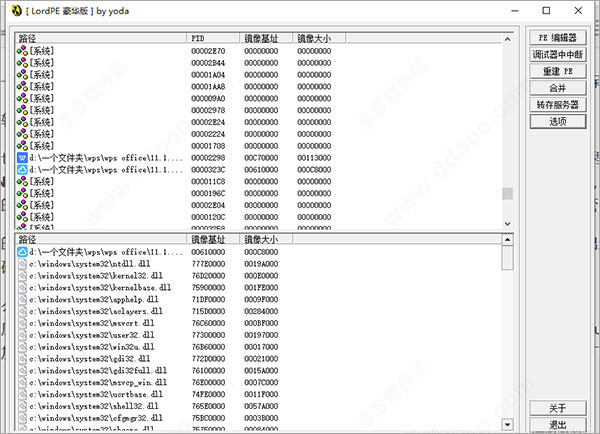This screenshot has width=600, height=434.
Task: Sort process list by PID column header
Action: click(x=214, y=38)
